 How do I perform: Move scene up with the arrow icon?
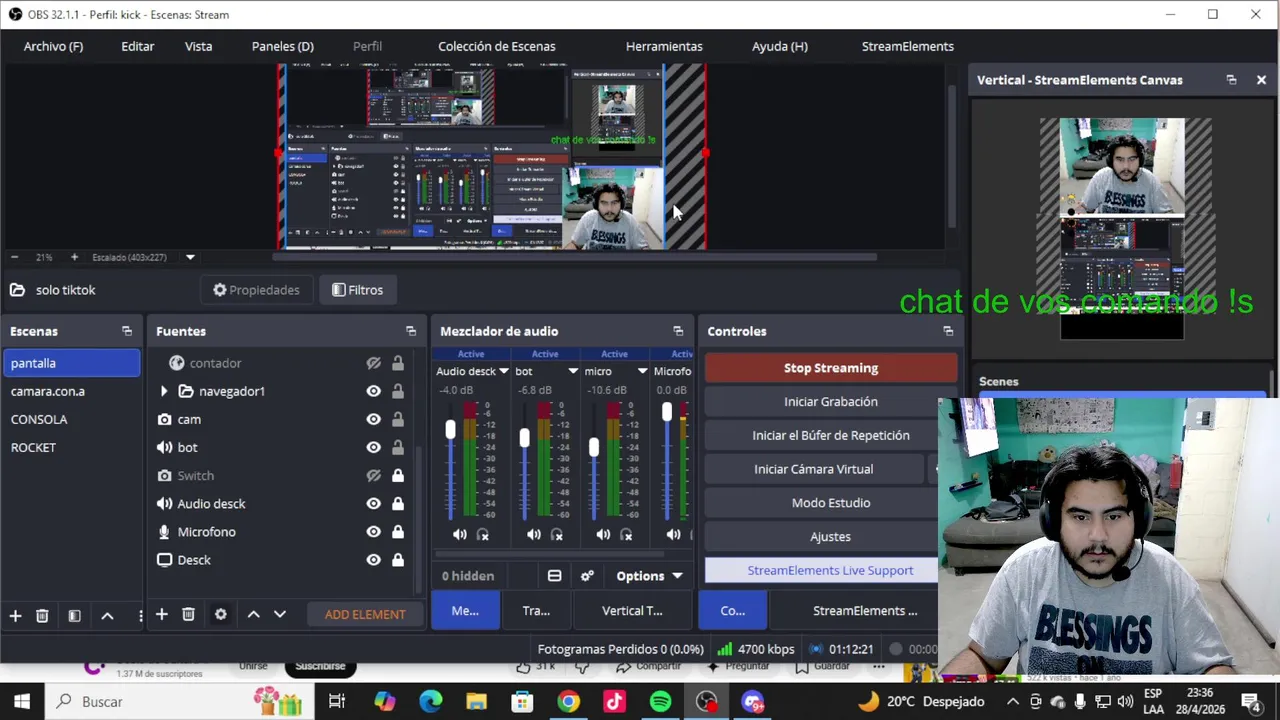coord(107,616)
